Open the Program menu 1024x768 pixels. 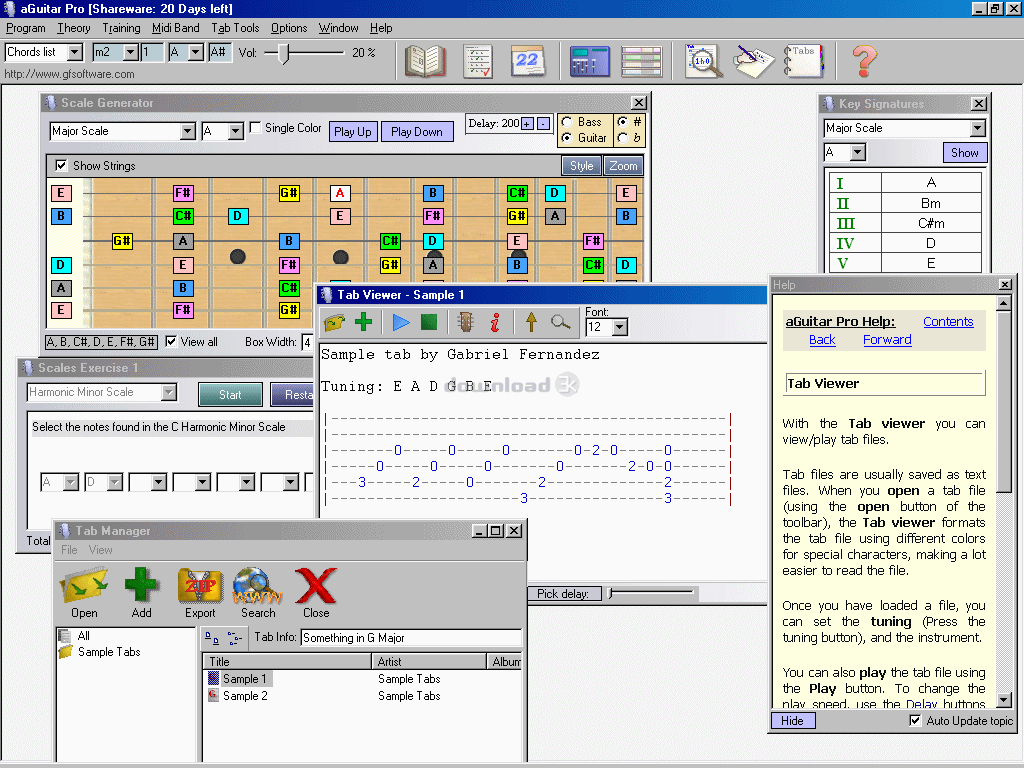point(26,28)
